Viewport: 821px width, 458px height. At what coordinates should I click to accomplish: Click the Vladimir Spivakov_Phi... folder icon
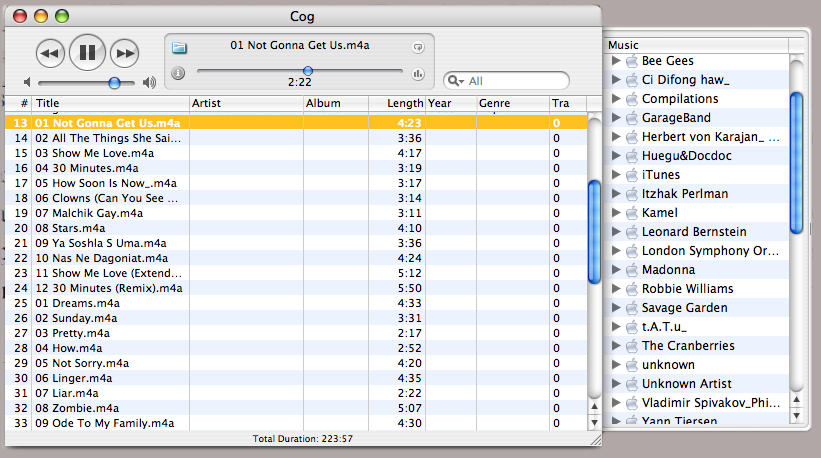[x=632, y=403]
